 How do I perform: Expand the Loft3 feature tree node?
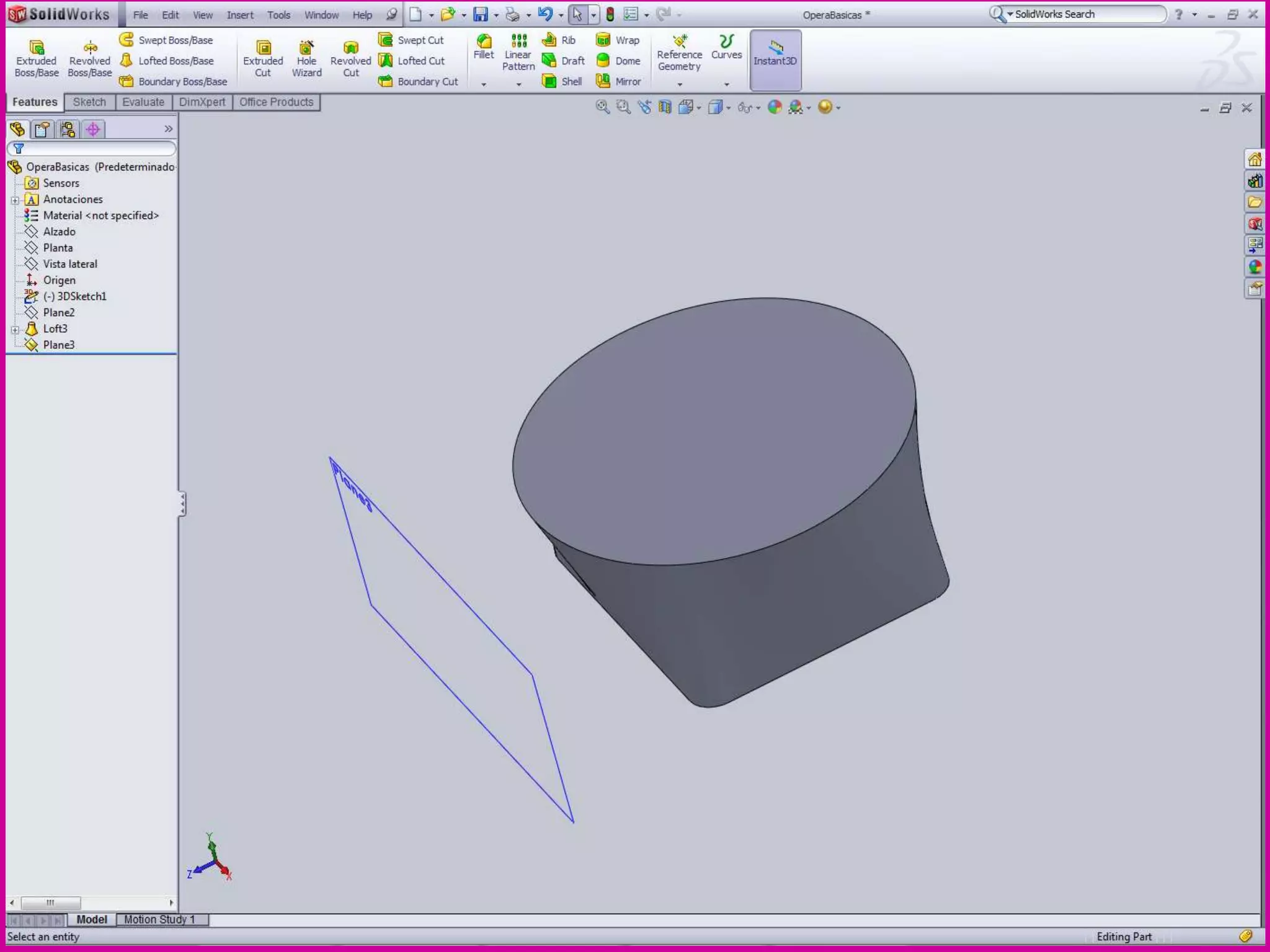(15, 329)
